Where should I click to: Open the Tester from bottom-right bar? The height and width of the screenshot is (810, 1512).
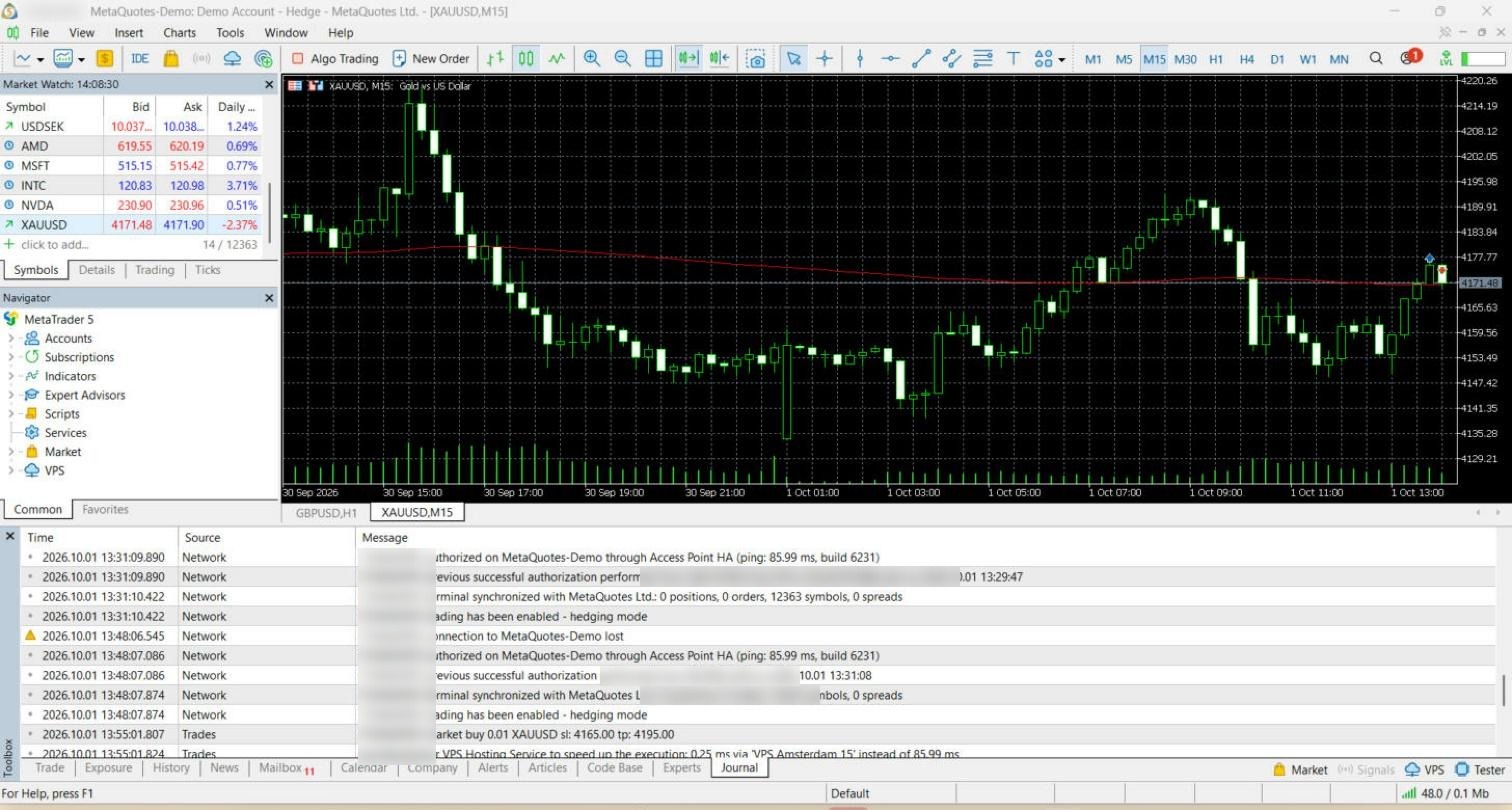1480,769
